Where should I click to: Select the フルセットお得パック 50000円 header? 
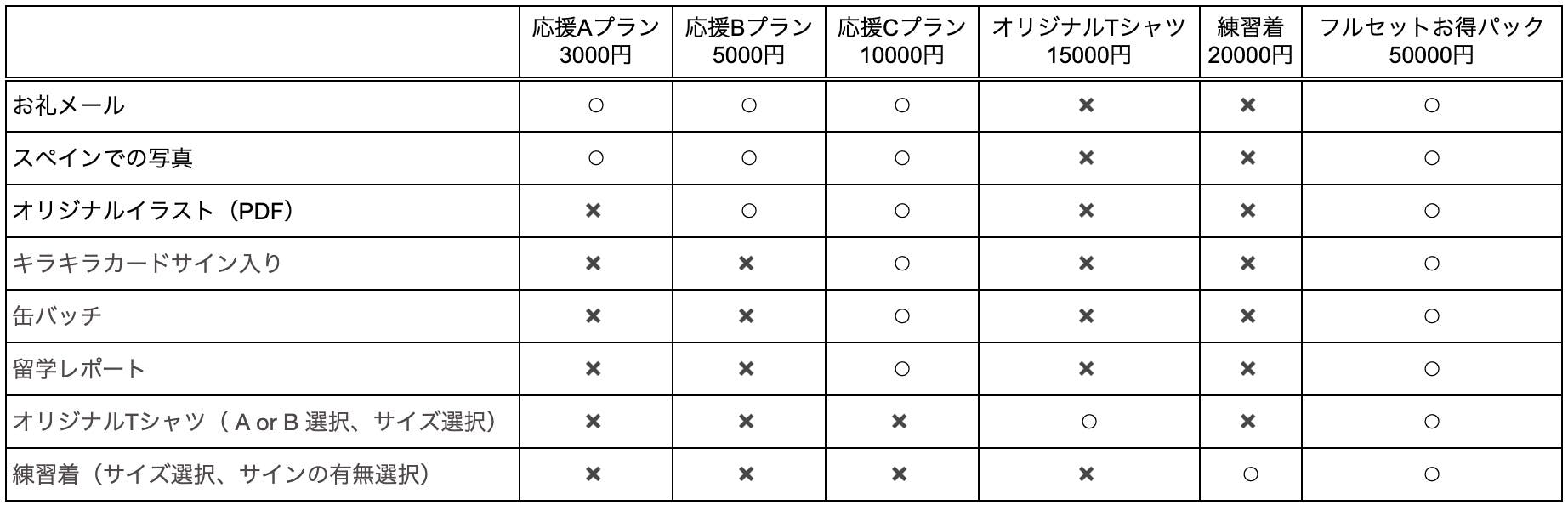[x=1431, y=41]
